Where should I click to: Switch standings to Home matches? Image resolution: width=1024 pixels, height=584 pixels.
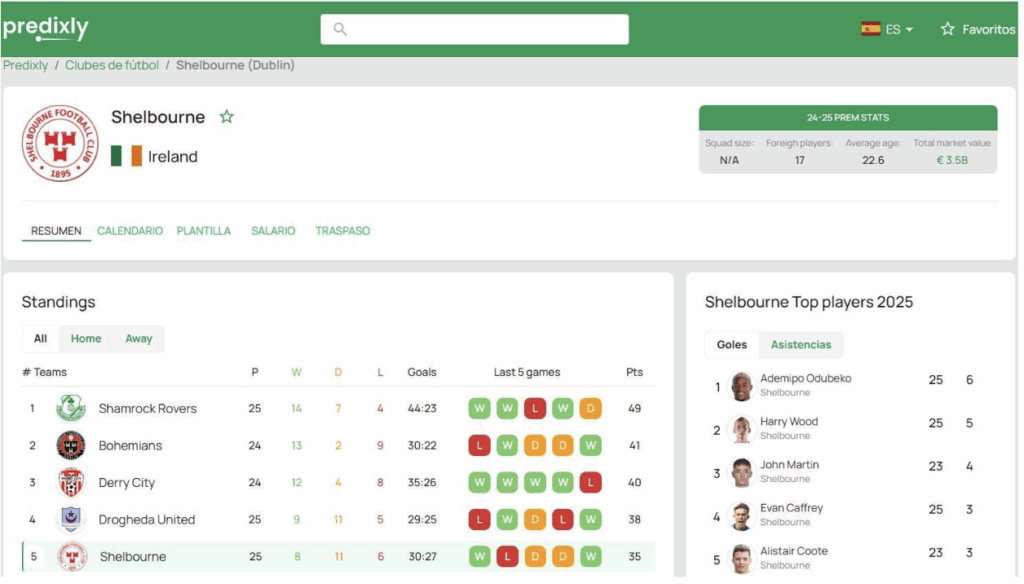86,339
